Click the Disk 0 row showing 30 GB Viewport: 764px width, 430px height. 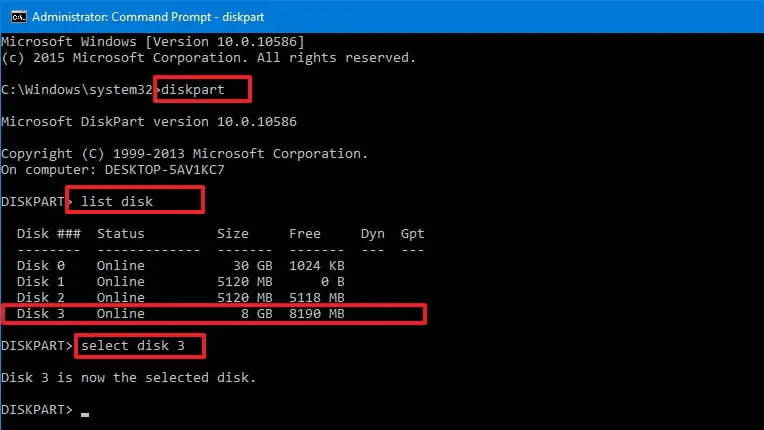182,266
